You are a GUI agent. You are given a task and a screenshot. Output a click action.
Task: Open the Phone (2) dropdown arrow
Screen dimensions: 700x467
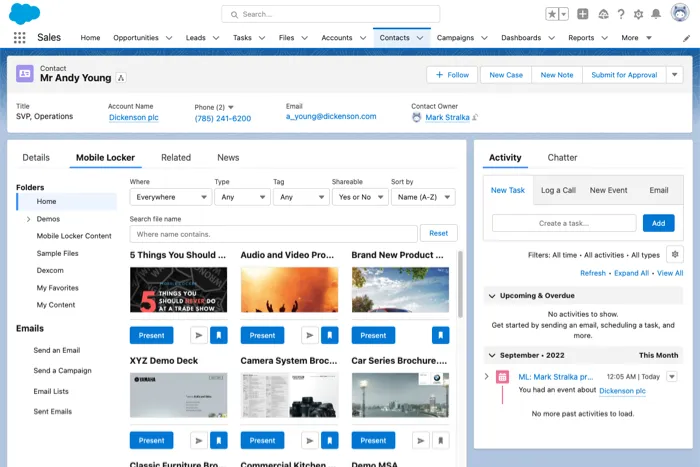[x=231, y=107]
